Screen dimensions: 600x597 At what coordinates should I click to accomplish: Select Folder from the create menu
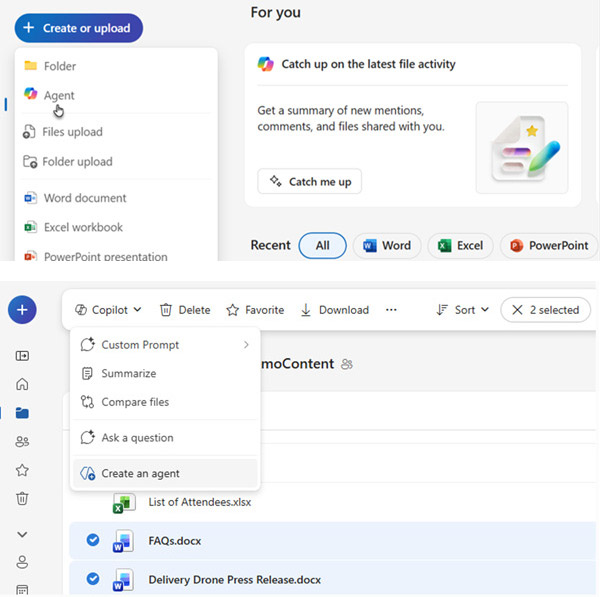point(116,66)
